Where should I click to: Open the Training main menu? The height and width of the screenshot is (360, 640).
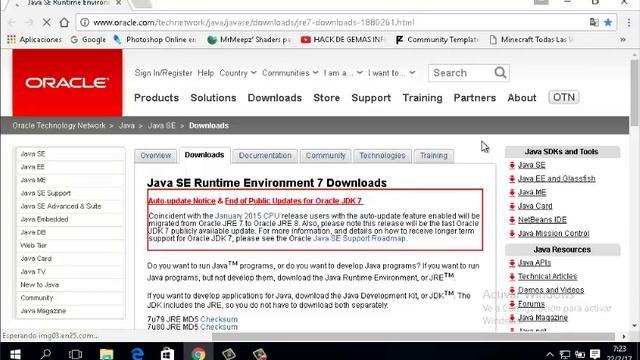[422, 98]
